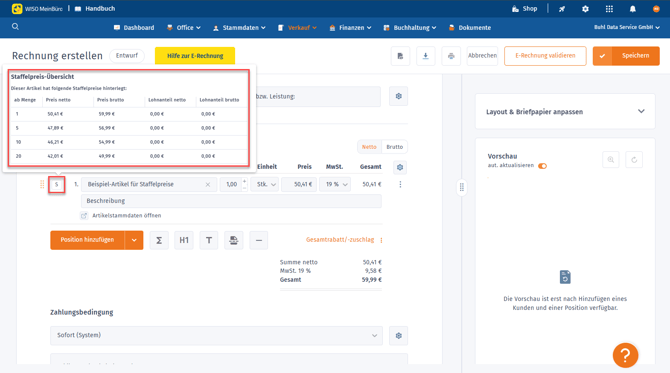Click the WISO MeinBüro logo
The width and height of the screenshot is (670, 373).
coord(37,9)
